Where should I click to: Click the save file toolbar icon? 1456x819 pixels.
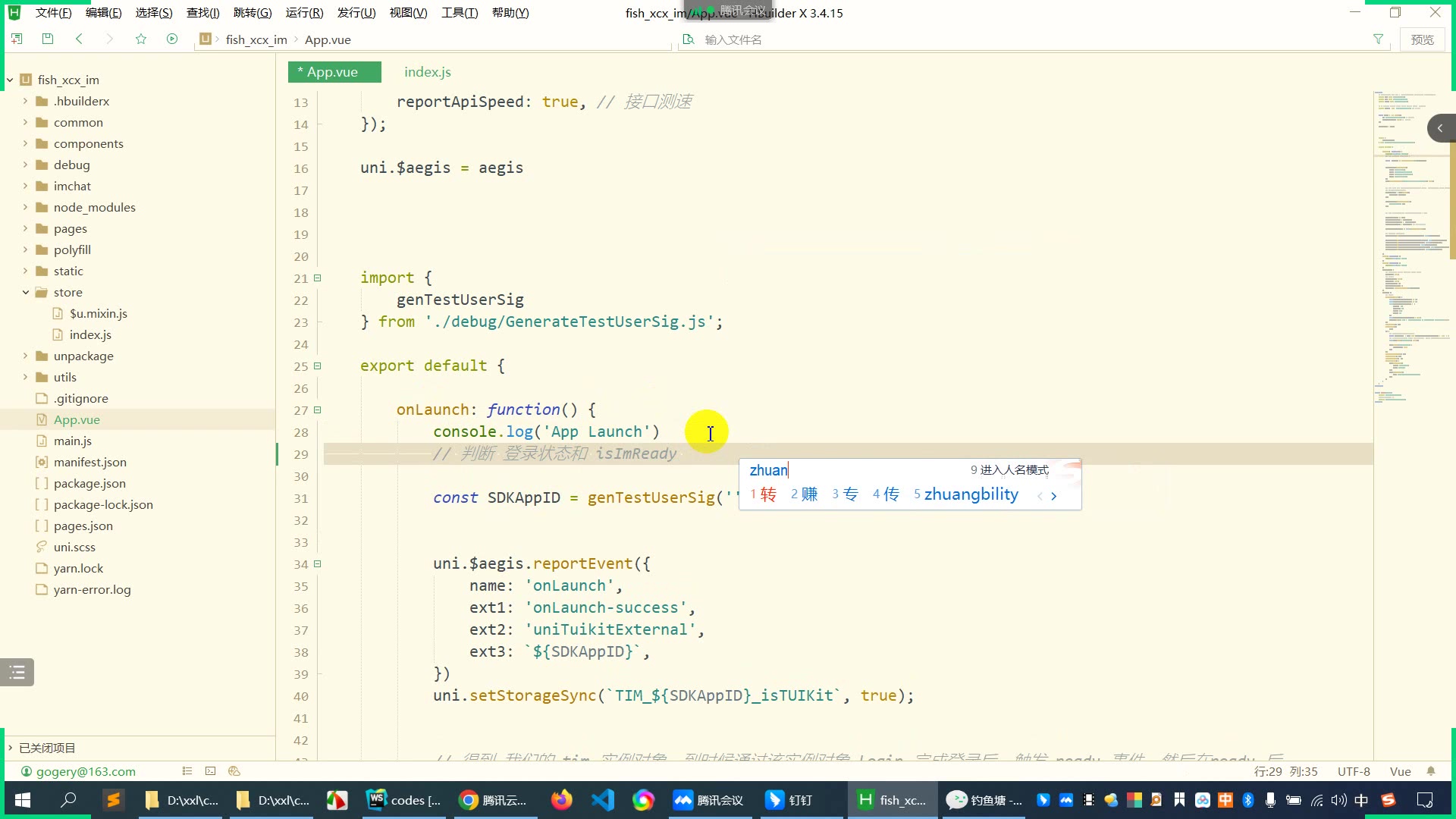pyautogui.click(x=48, y=39)
